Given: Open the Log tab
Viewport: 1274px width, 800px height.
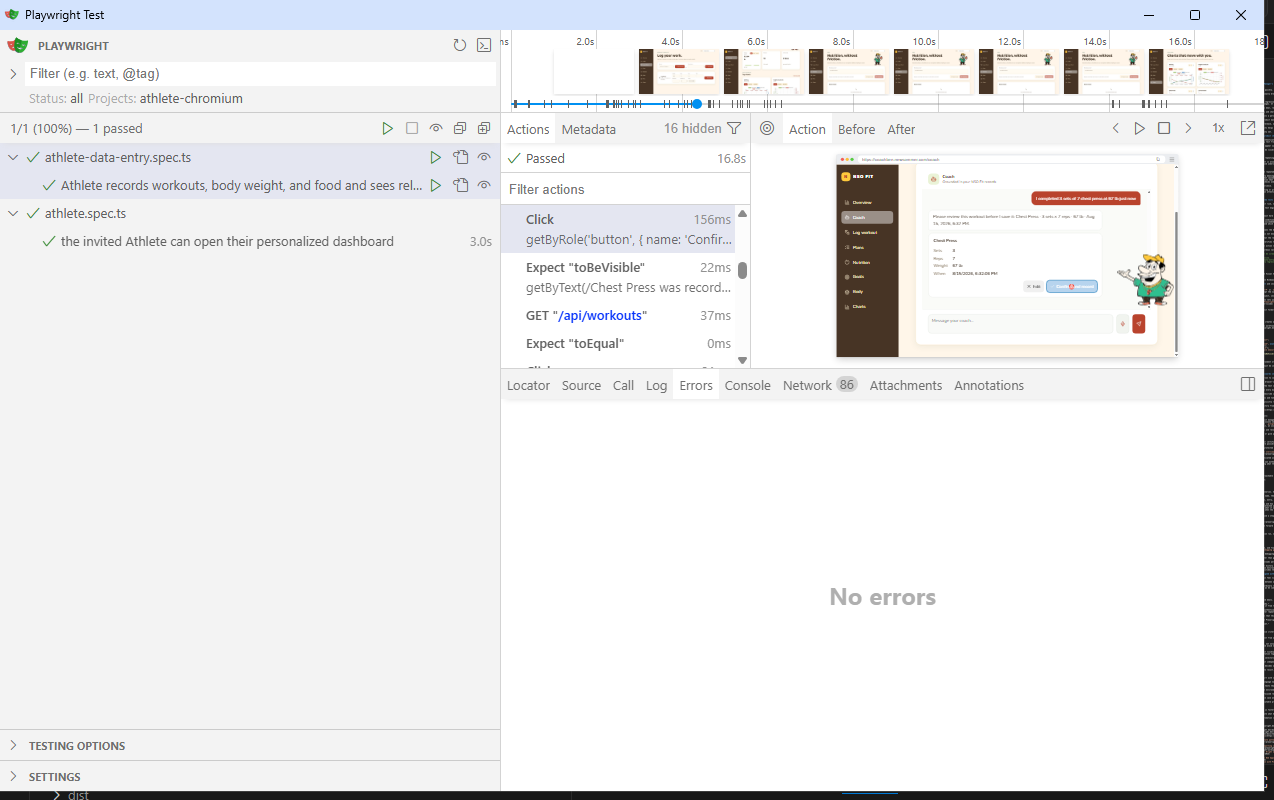Looking at the screenshot, I should tap(656, 385).
